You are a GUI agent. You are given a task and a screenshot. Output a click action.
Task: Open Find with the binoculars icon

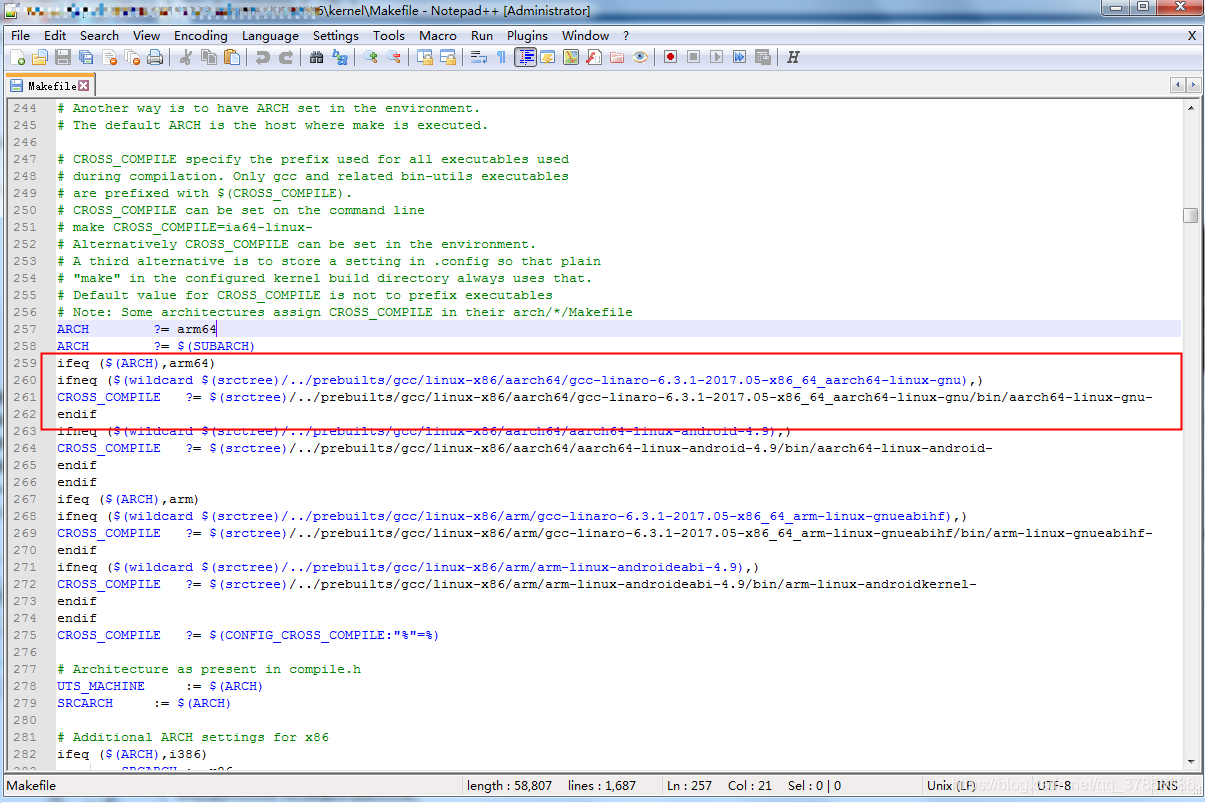click(x=316, y=57)
